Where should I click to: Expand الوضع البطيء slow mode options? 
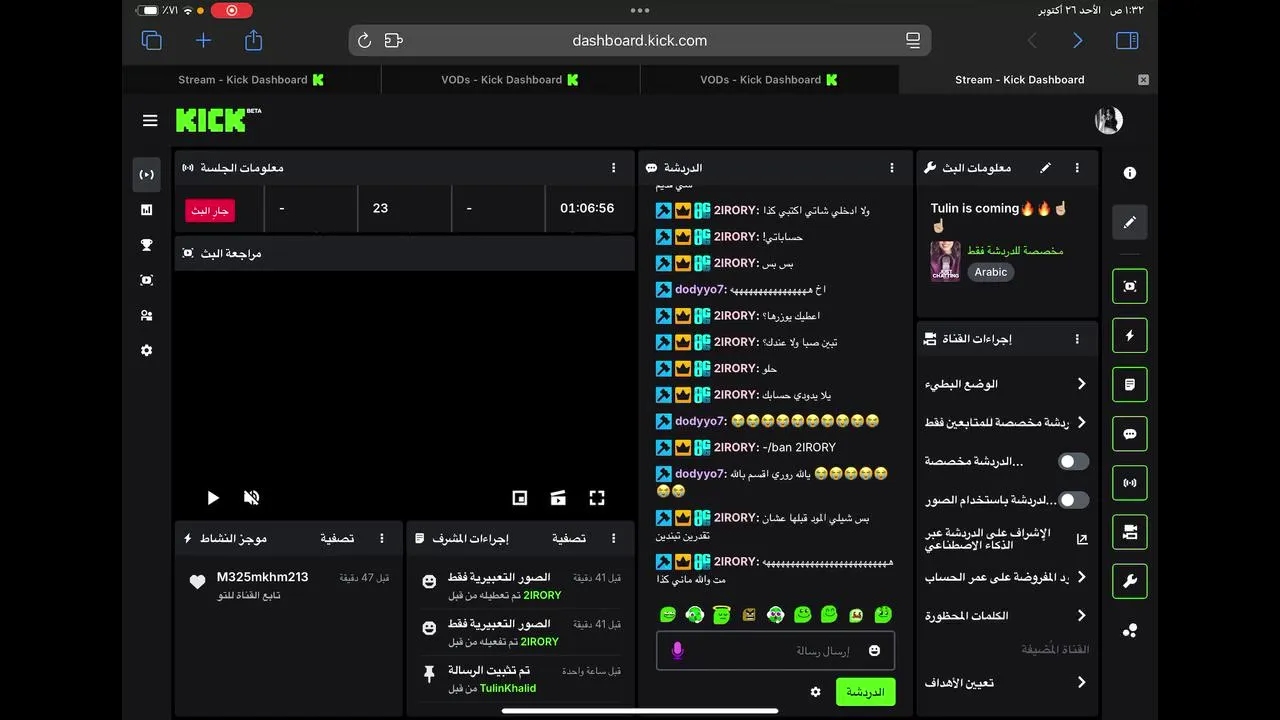coord(1007,384)
